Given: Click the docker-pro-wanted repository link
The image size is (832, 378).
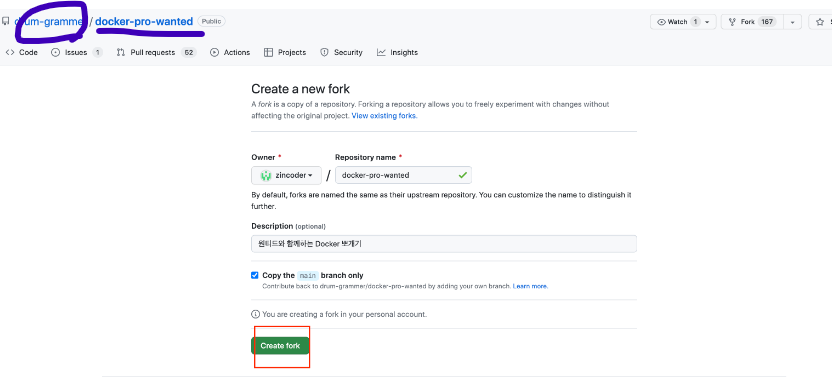Looking at the screenshot, I should coord(144,22).
